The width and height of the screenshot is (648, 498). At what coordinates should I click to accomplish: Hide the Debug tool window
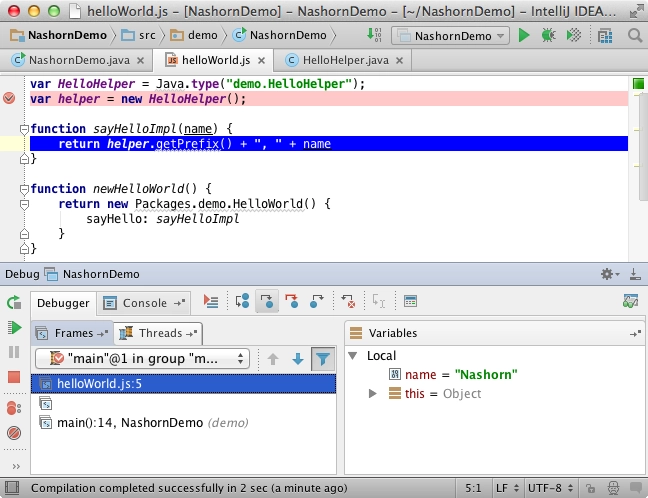[x=635, y=274]
